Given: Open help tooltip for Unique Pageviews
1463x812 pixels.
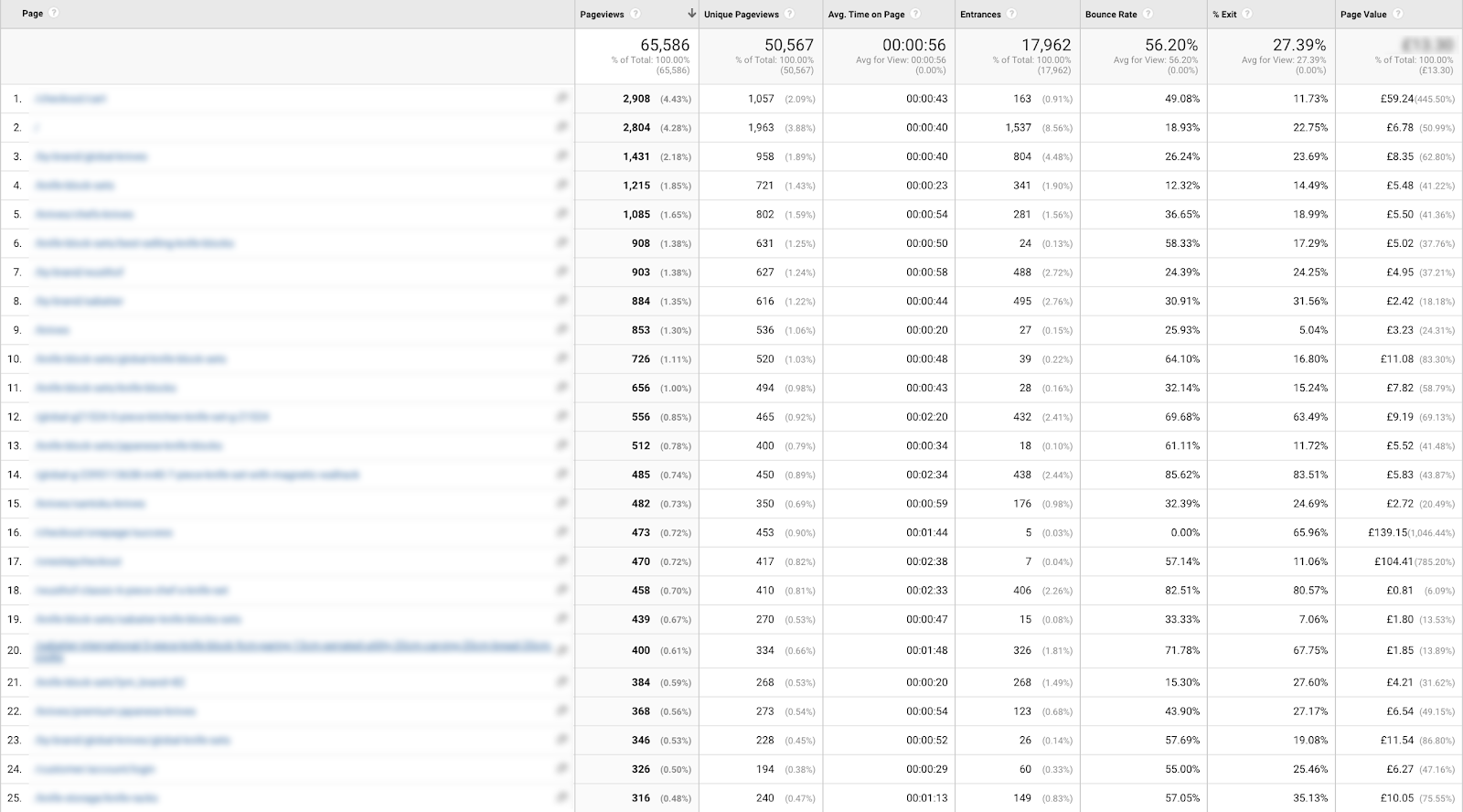Looking at the screenshot, I should coord(789,14).
